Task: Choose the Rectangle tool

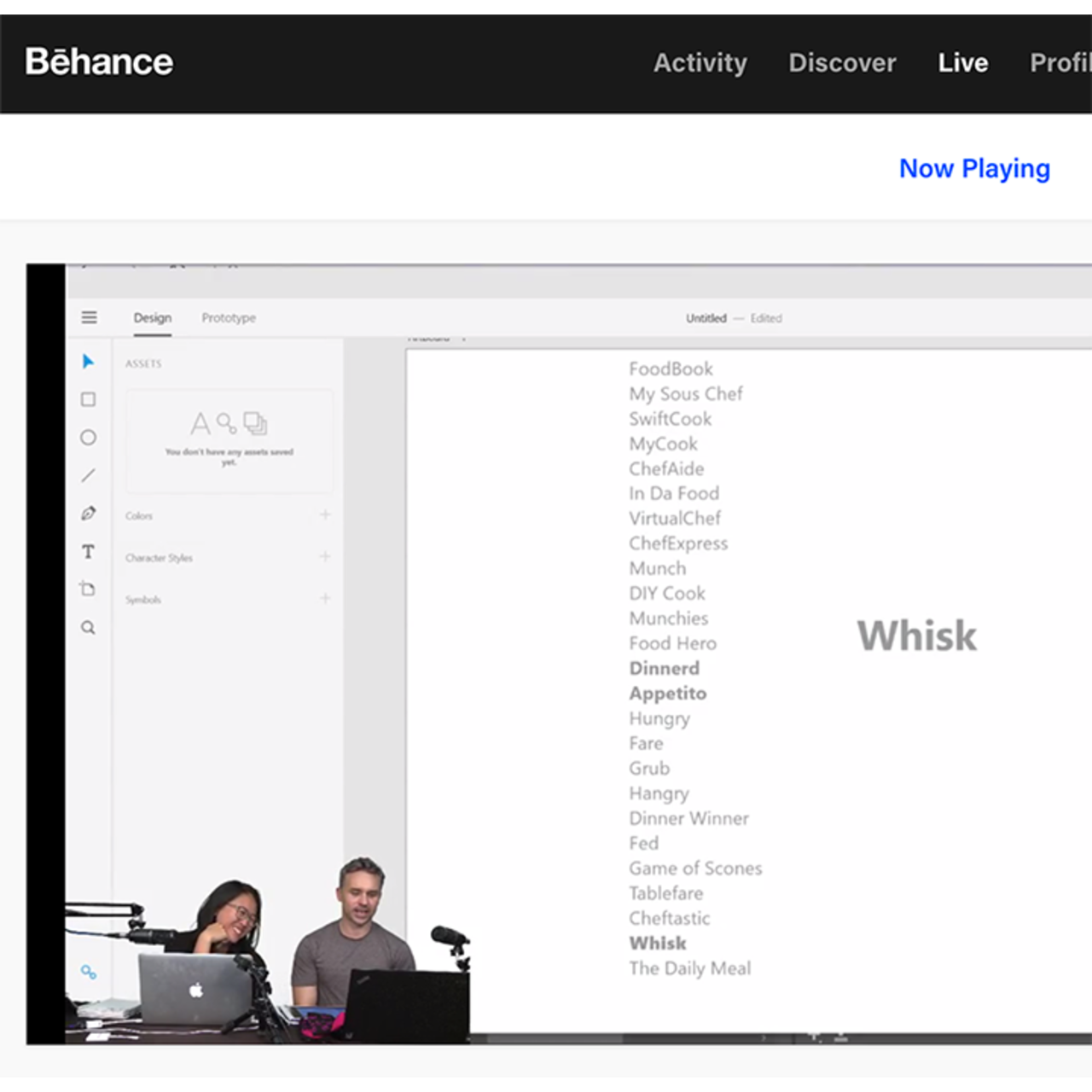Action: [x=88, y=399]
